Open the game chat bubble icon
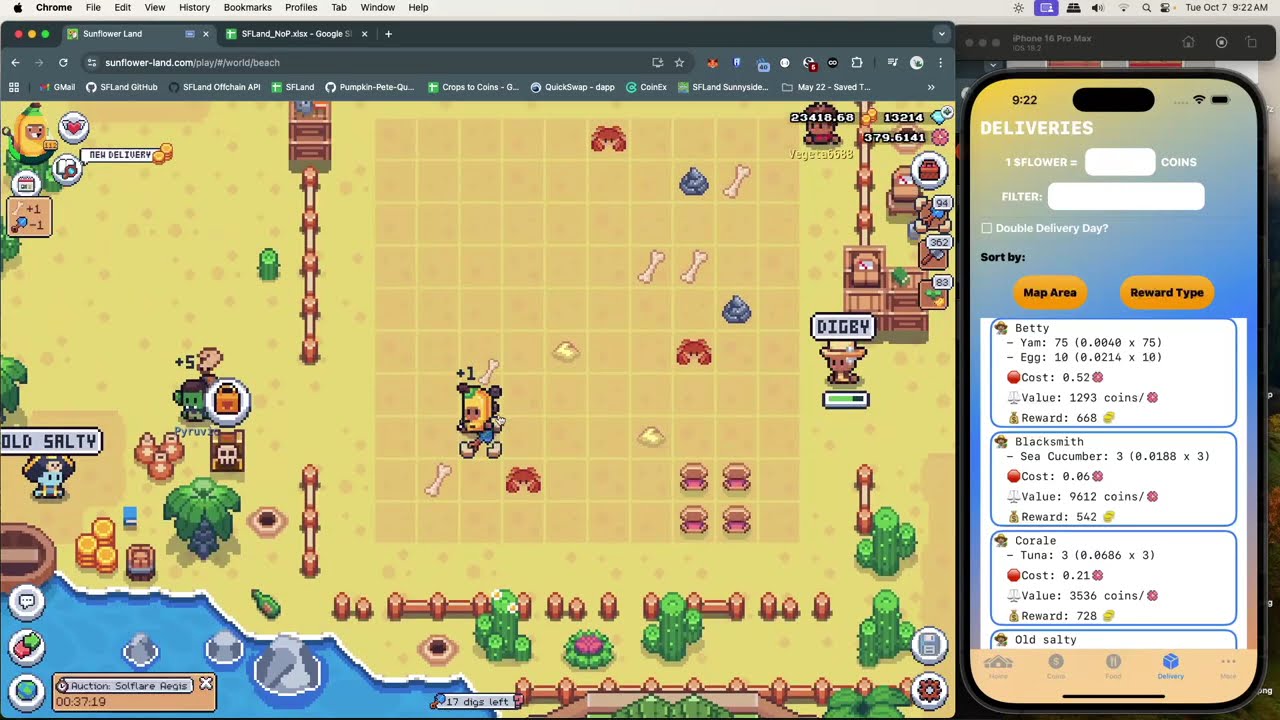Screen dimensions: 1280x720 coord(27,602)
